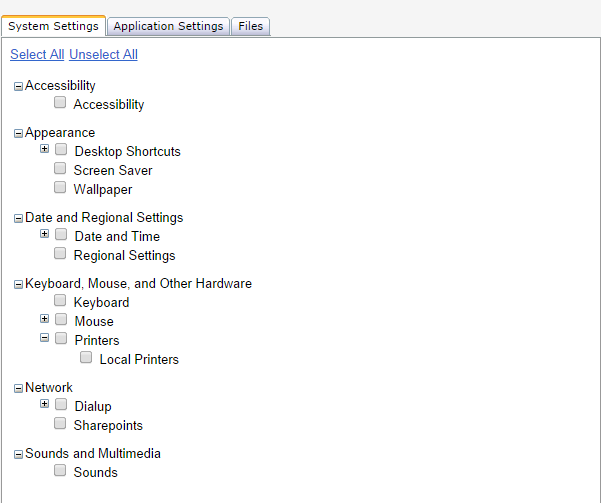Expand the Mouse node
Viewport: 601px width, 503px height.
[x=44, y=319]
